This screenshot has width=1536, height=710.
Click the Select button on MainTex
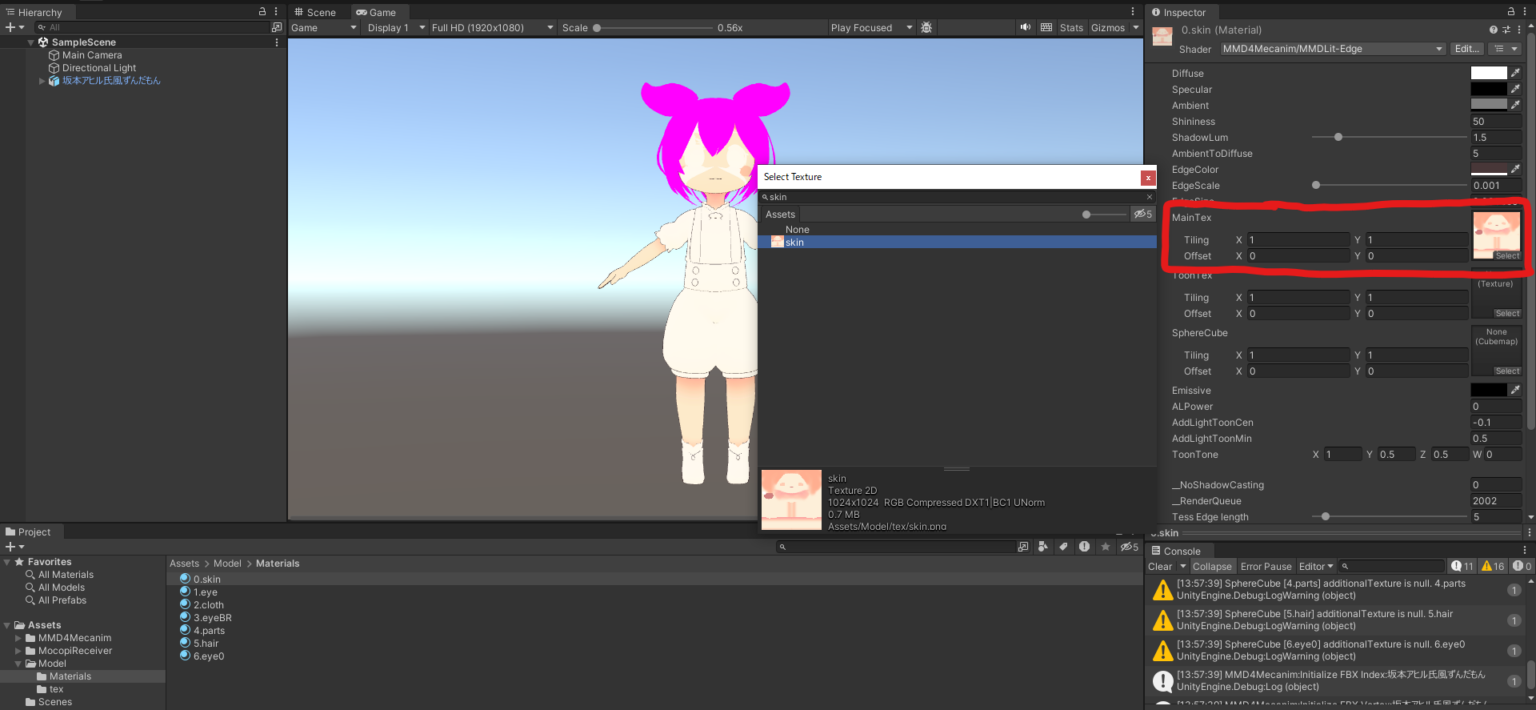click(x=1505, y=256)
